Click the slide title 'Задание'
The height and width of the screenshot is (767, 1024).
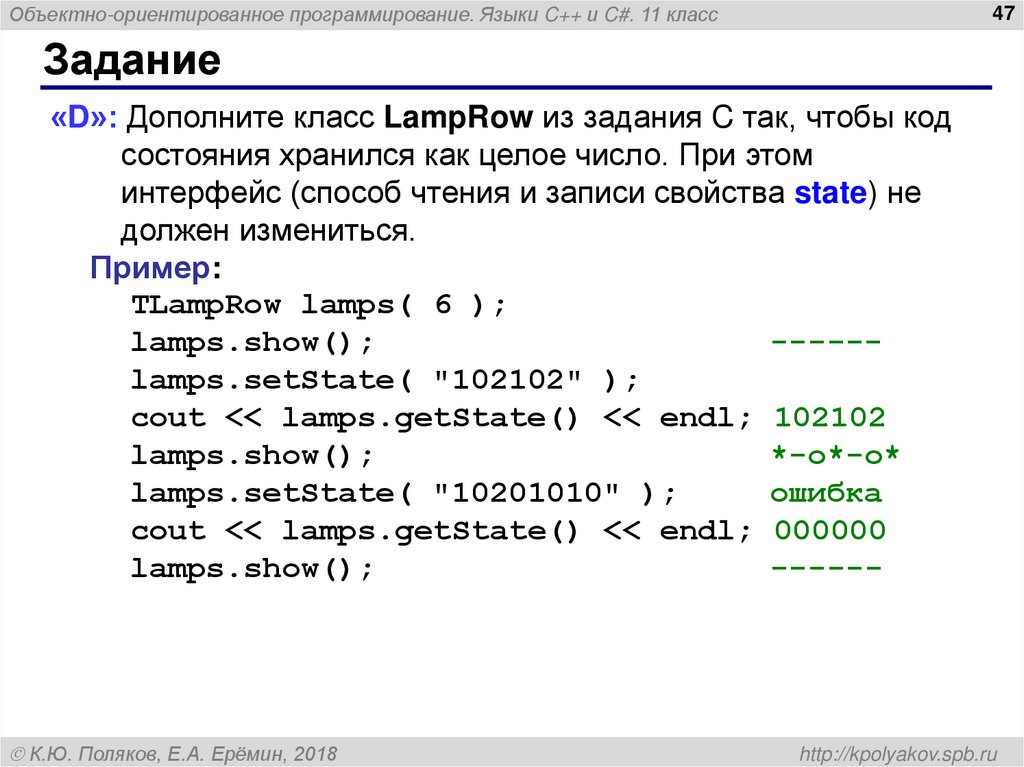click(x=132, y=60)
